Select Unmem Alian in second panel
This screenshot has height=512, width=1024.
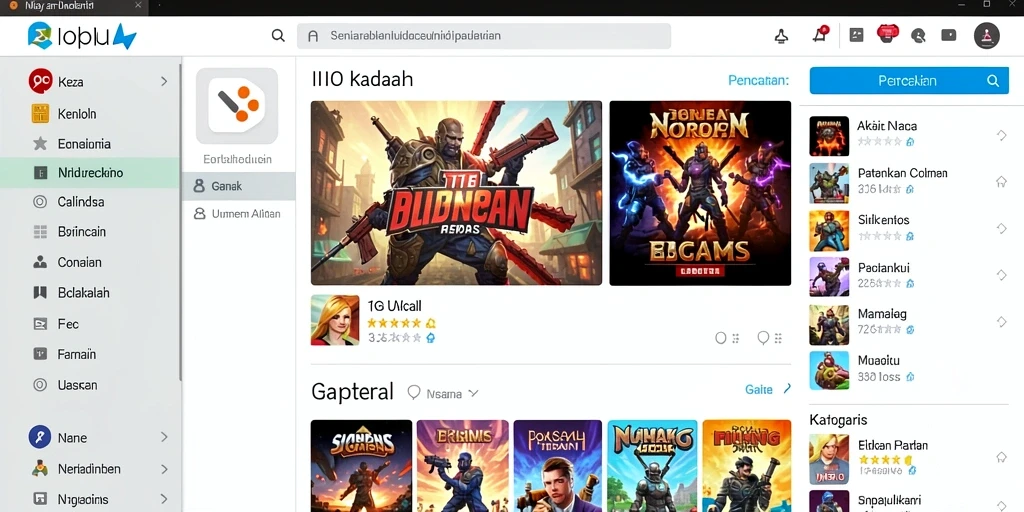coord(238,214)
